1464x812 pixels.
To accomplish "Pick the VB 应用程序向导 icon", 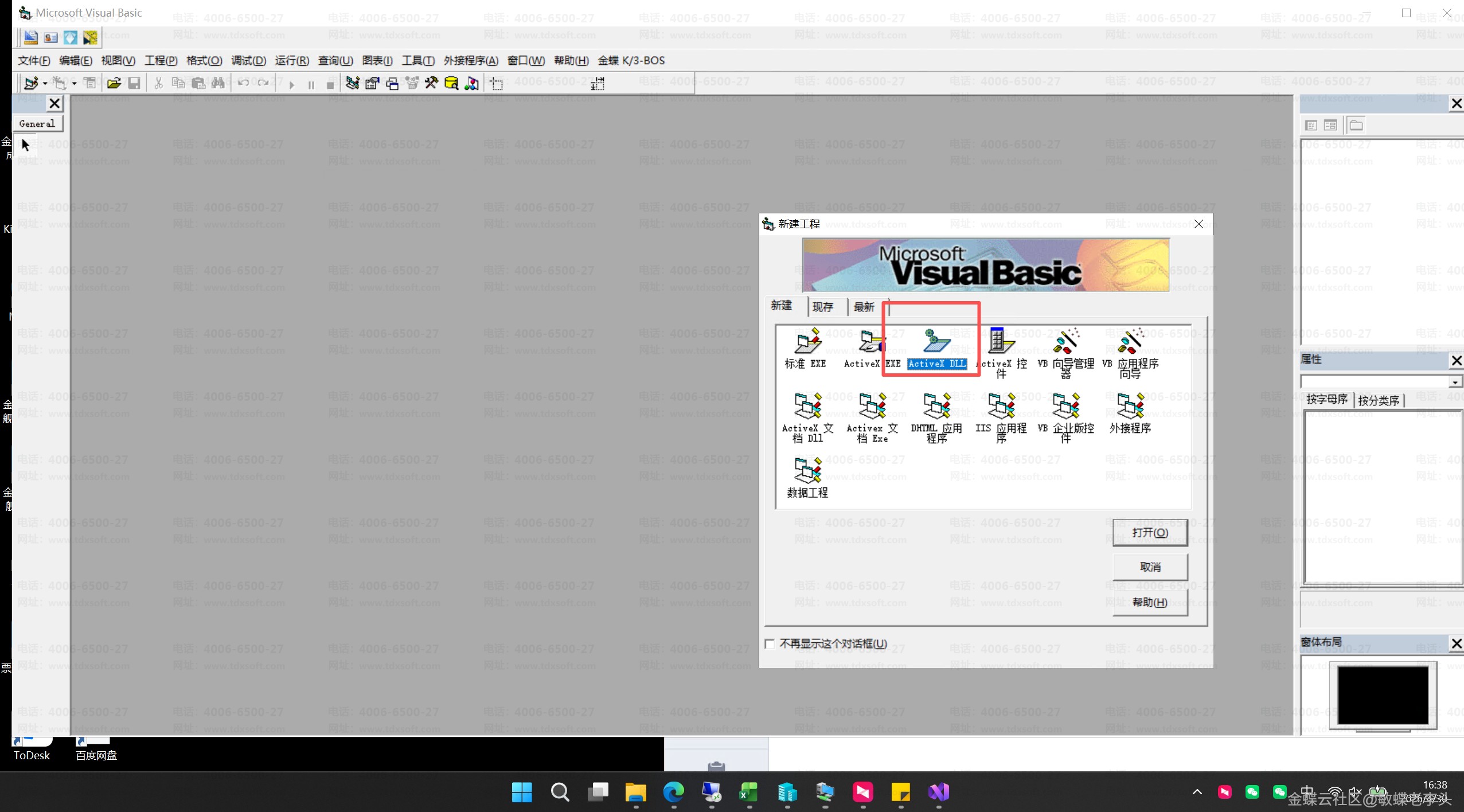I will point(1130,353).
